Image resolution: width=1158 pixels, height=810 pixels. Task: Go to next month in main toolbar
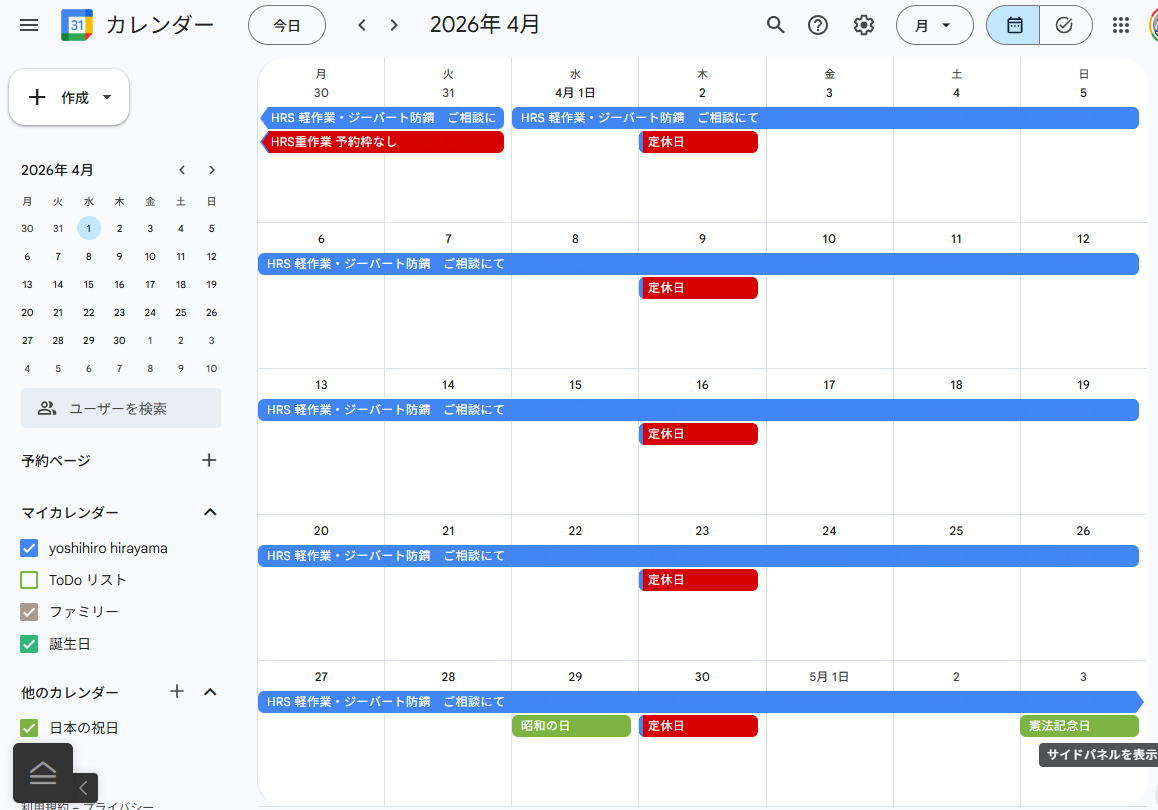click(x=394, y=25)
